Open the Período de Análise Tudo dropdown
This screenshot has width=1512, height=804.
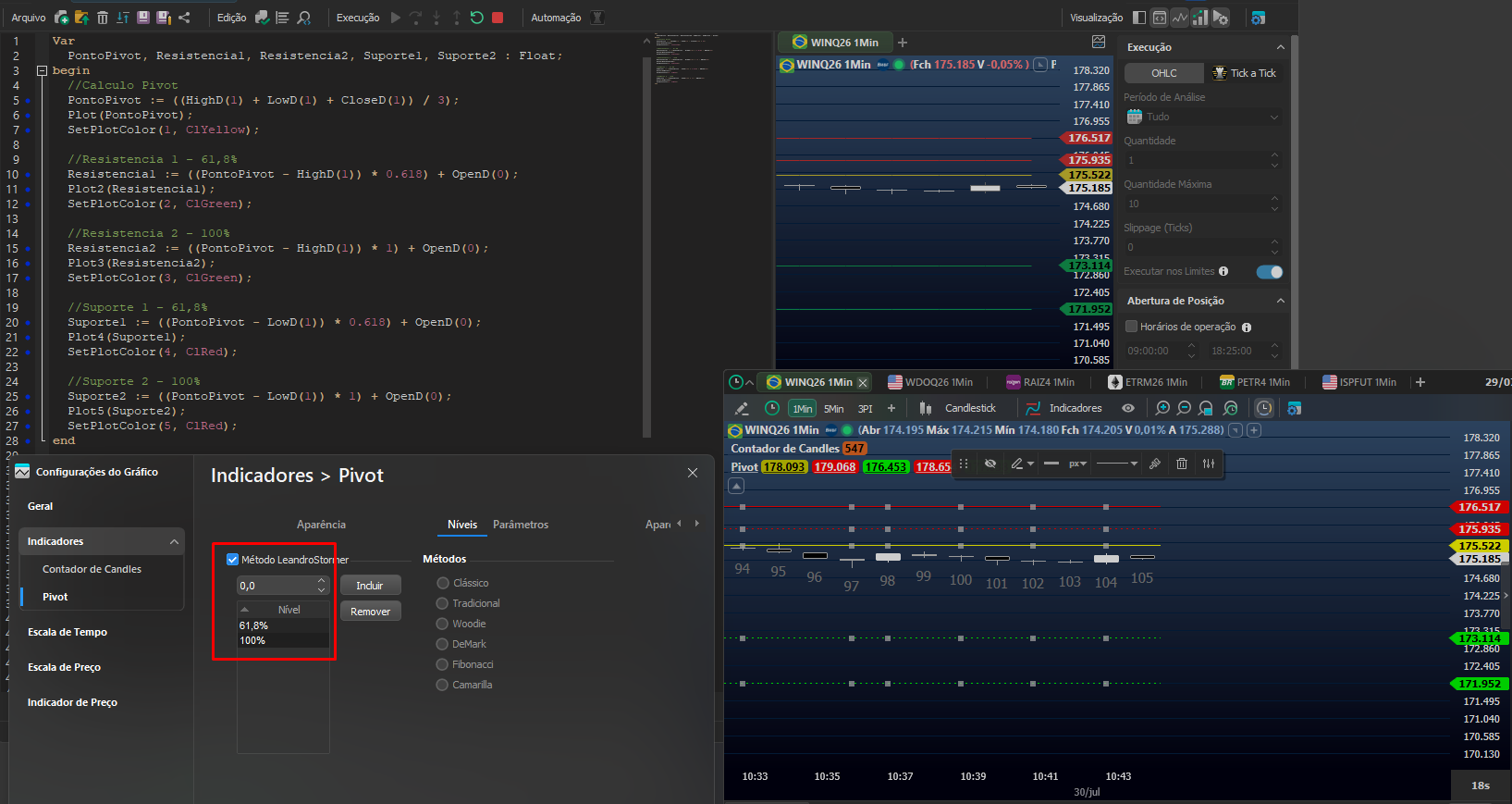tap(1203, 117)
